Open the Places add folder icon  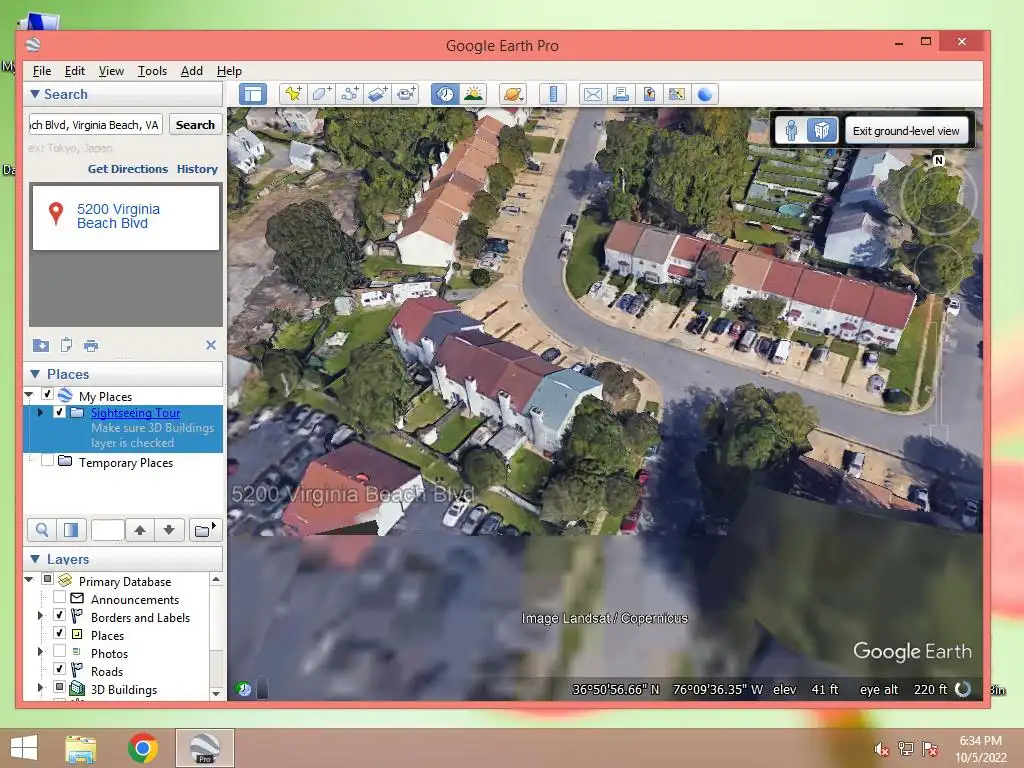coord(204,530)
